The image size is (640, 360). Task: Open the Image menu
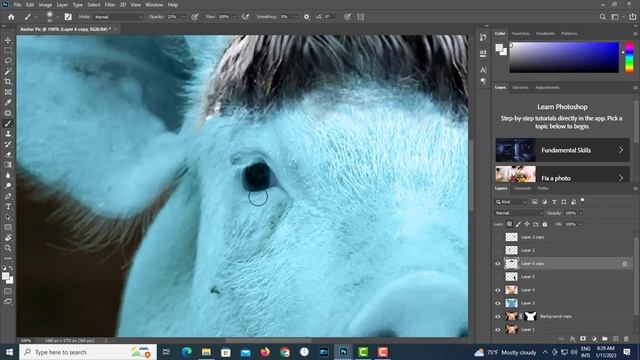45,5
